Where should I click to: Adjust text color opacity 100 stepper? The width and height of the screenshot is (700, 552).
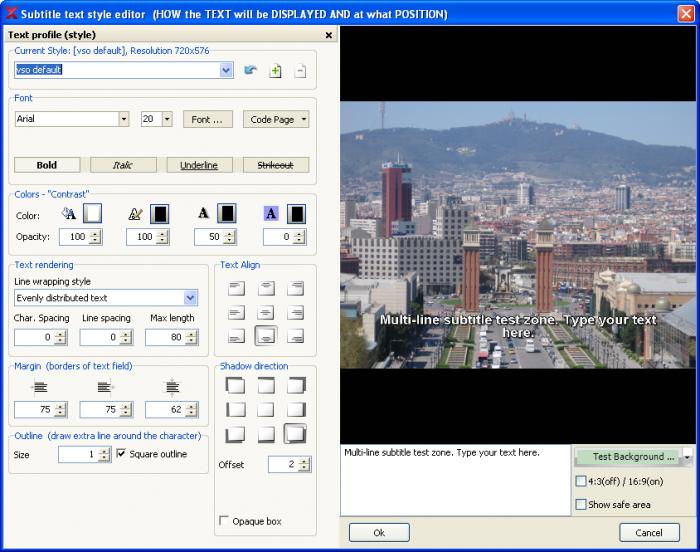click(95, 237)
